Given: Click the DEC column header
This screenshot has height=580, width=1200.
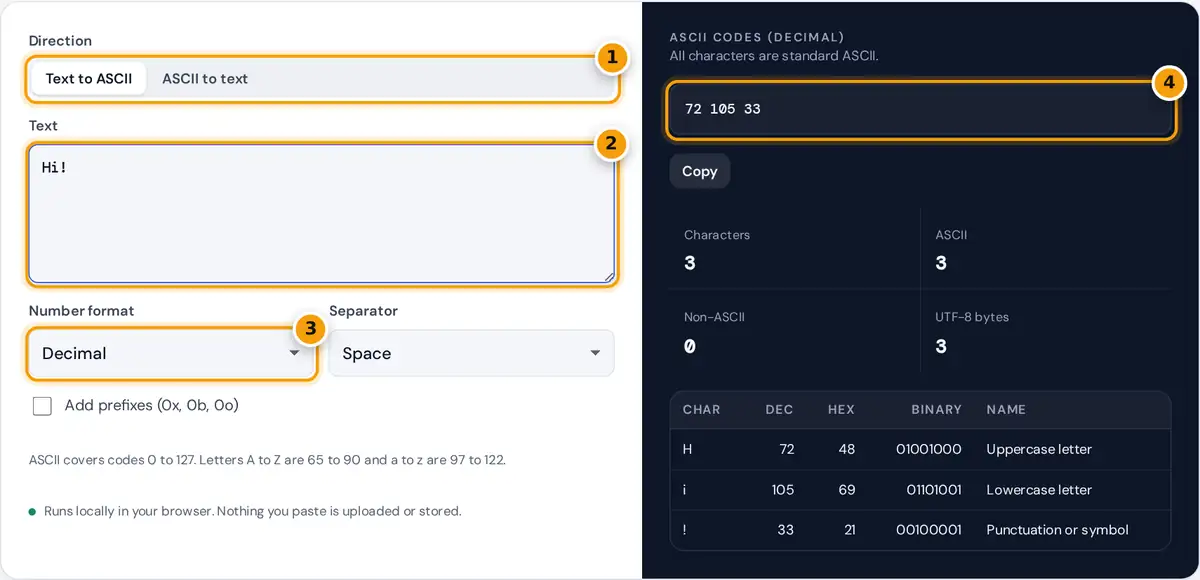Looking at the screenshot, I should pyautogui.click(x=779, y=410).
